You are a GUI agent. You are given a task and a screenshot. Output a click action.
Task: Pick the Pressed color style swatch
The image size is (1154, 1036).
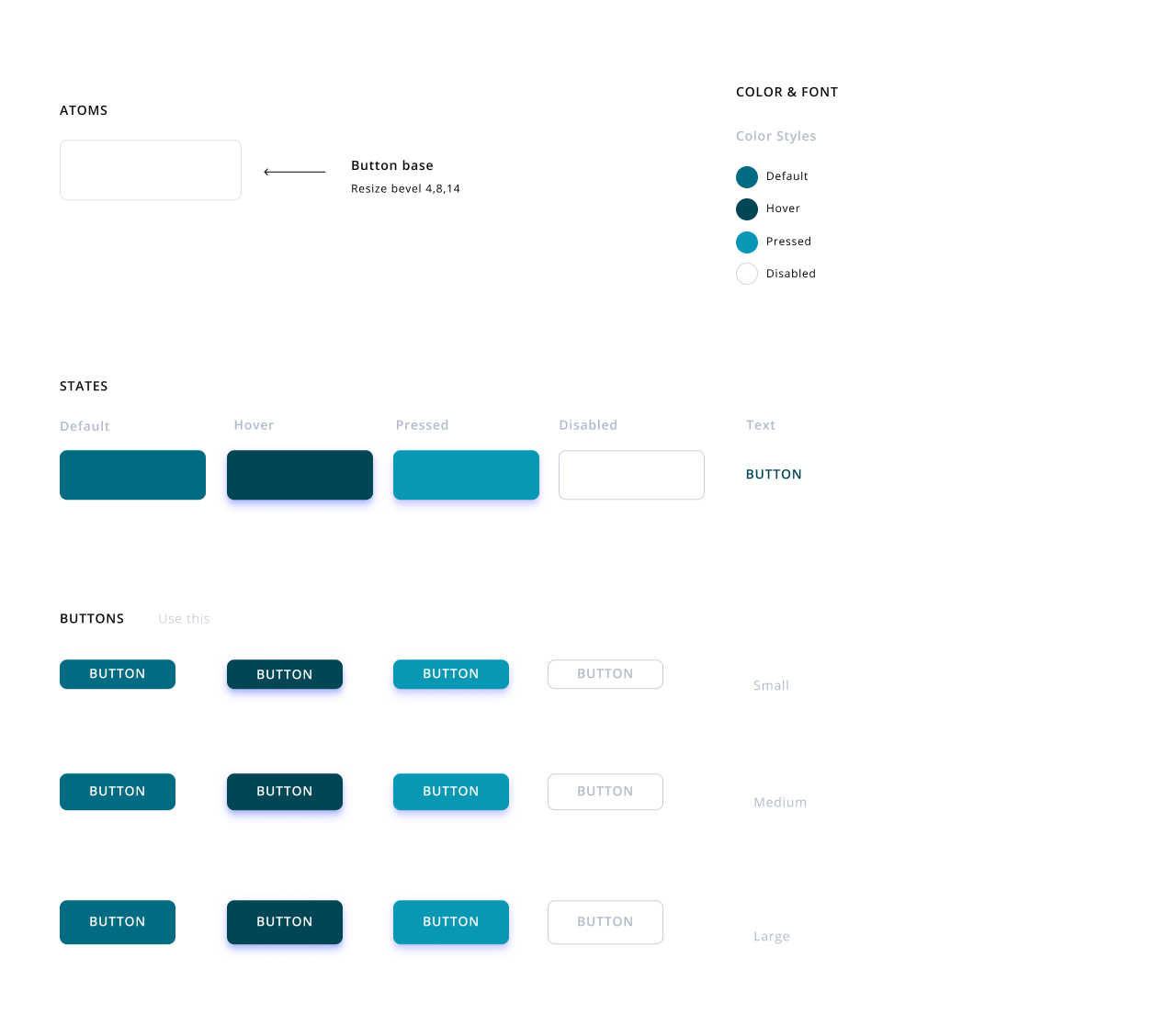747,242
